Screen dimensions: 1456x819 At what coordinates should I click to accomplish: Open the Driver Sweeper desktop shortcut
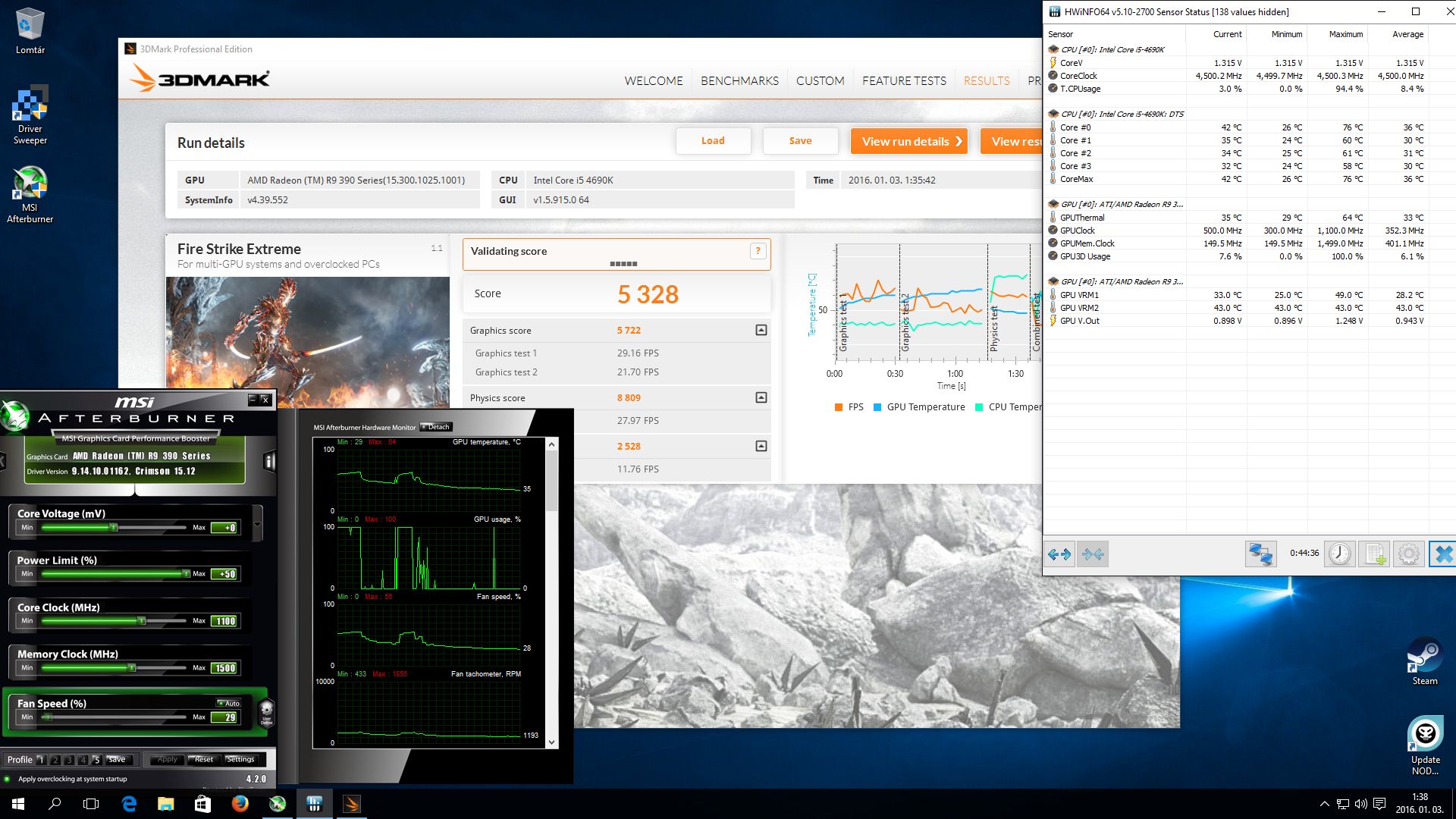tap(30, 115)
